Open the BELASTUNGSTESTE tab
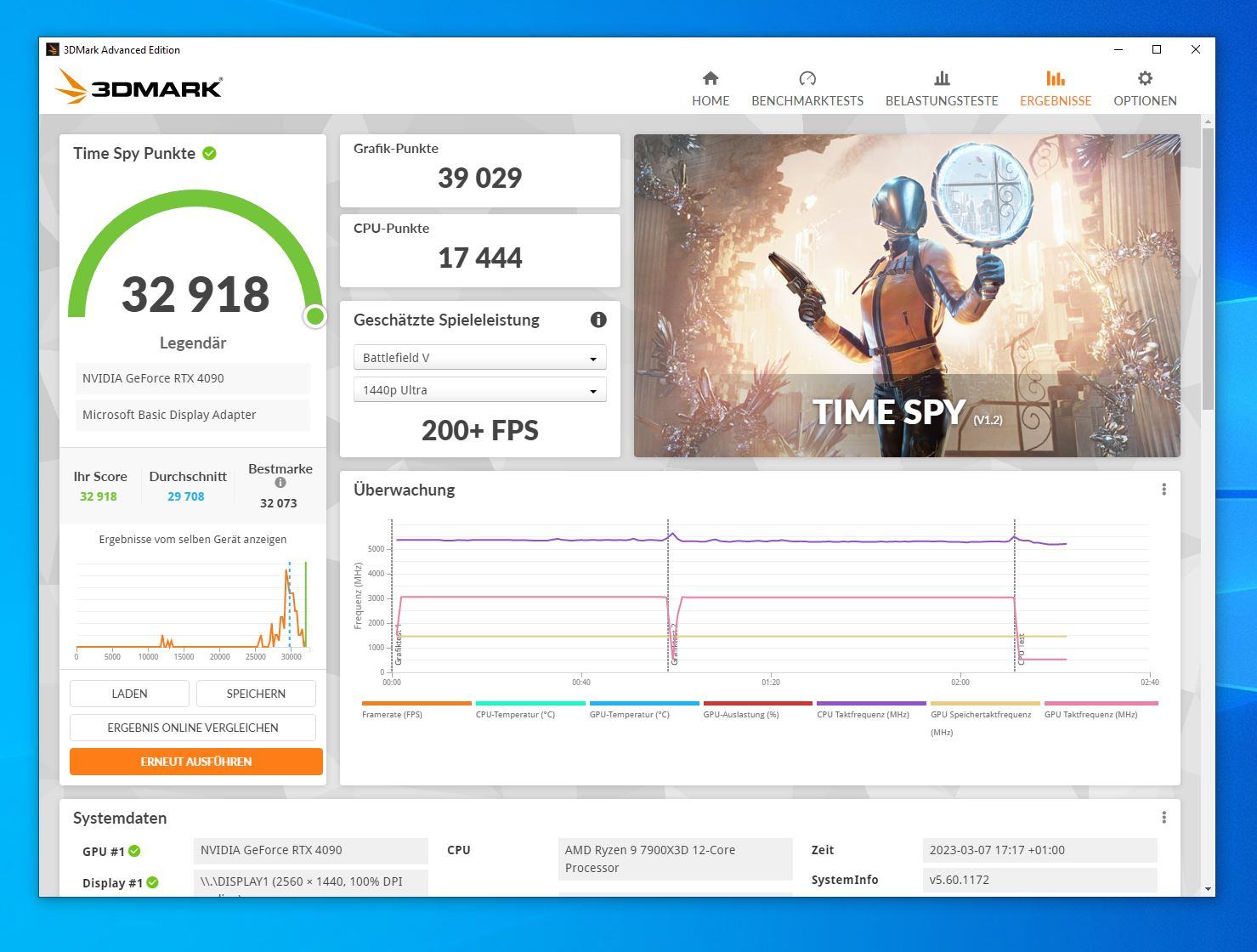Image resolution: width=1257 pixels, height=952 pixels. pyautogui.click(x=942, y=89)
